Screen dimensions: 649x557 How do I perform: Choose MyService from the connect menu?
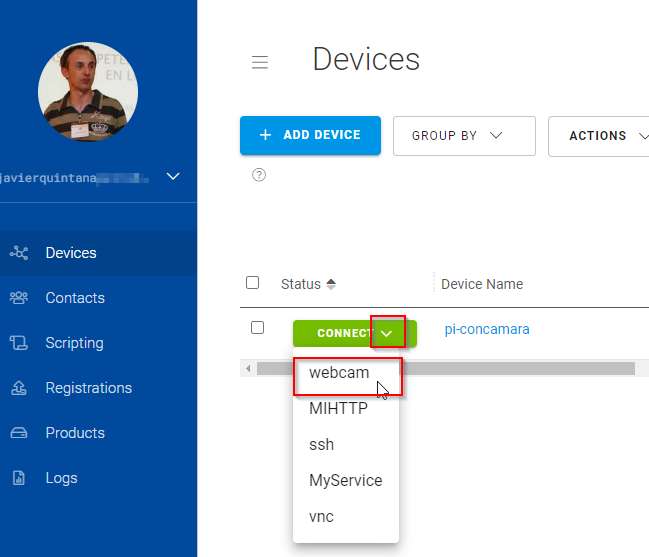coord(346,480)
